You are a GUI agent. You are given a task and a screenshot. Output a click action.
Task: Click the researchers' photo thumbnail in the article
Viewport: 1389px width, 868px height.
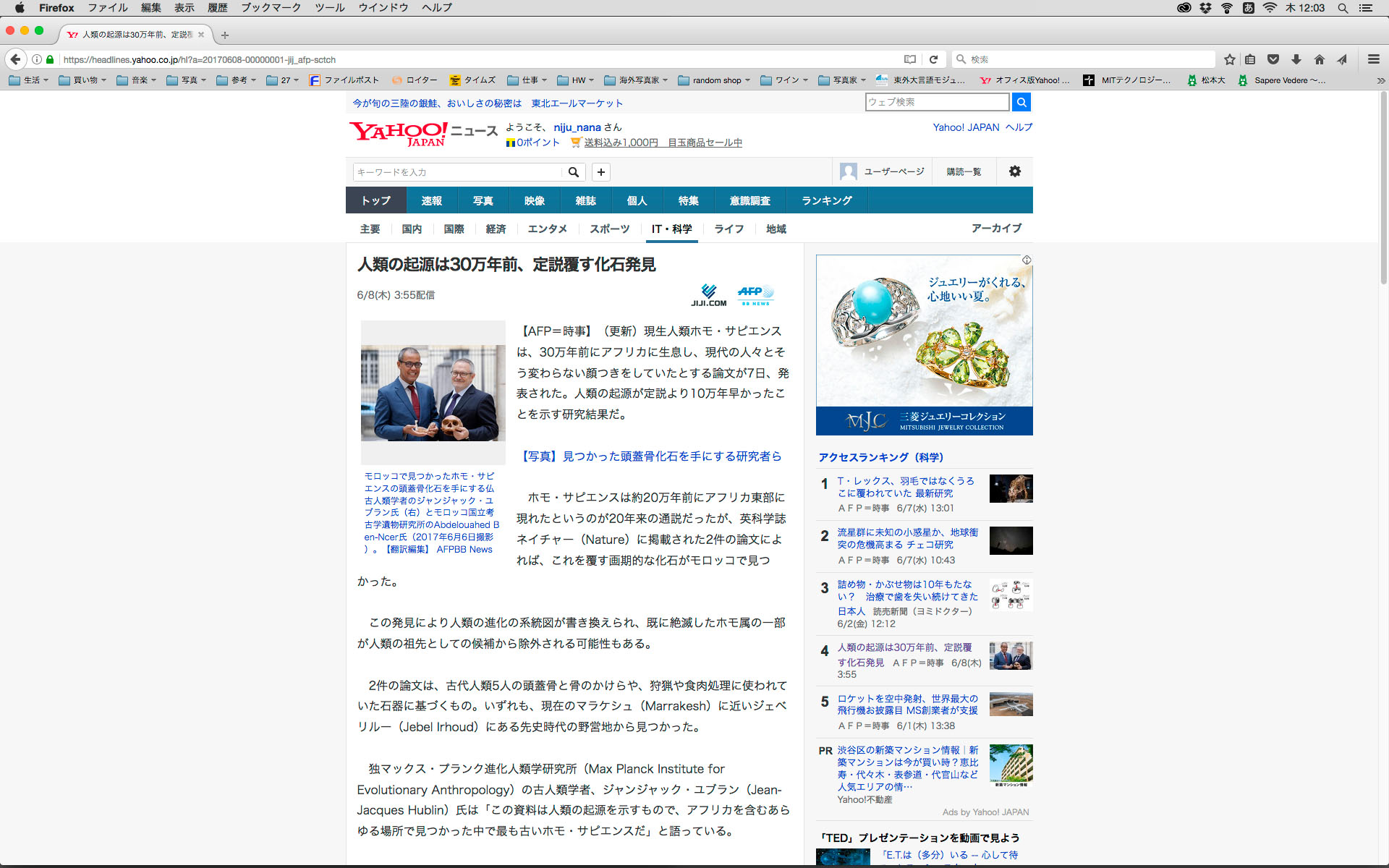coord(433,393)
